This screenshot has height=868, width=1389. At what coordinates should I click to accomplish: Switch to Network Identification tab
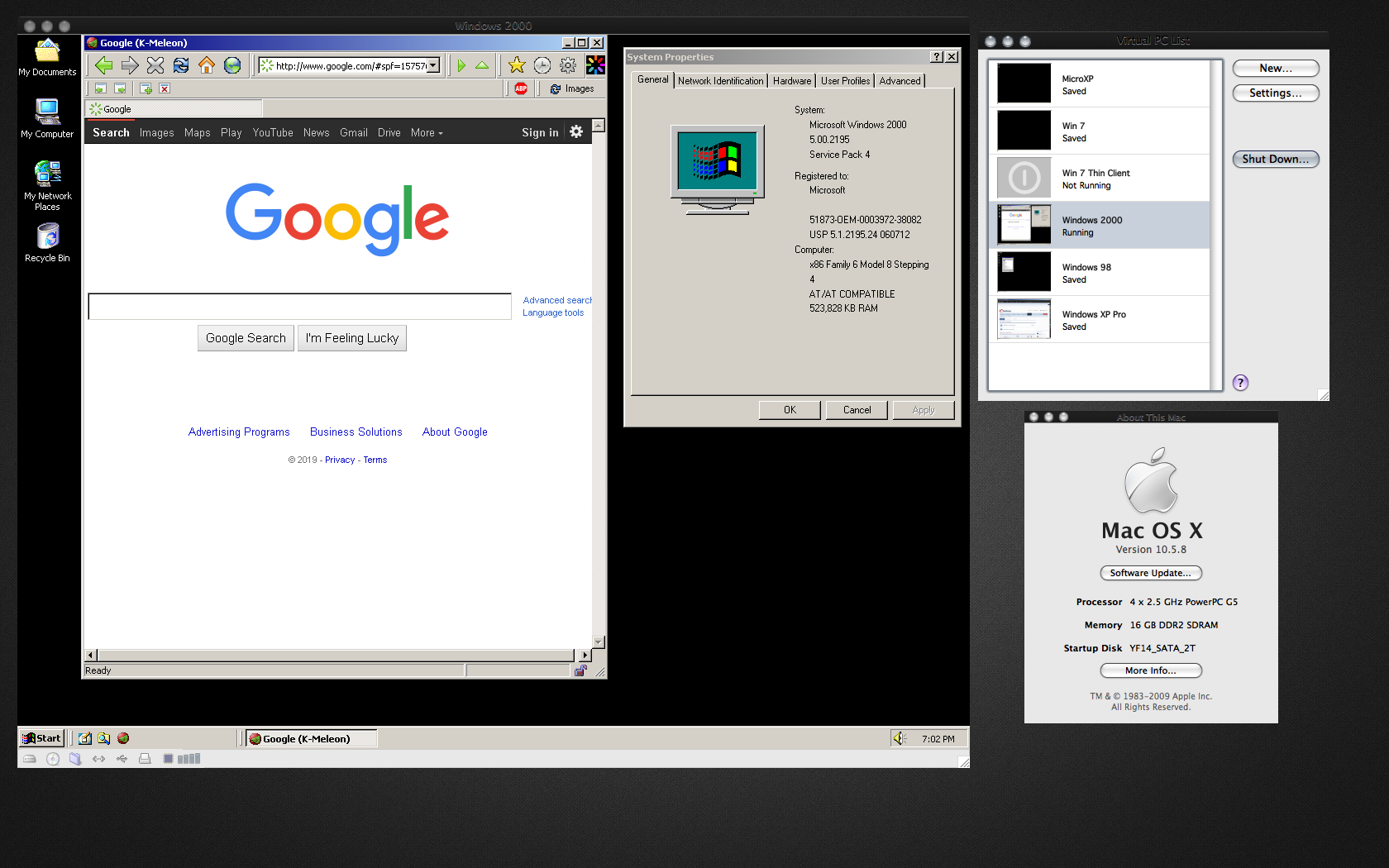(721, 81)
